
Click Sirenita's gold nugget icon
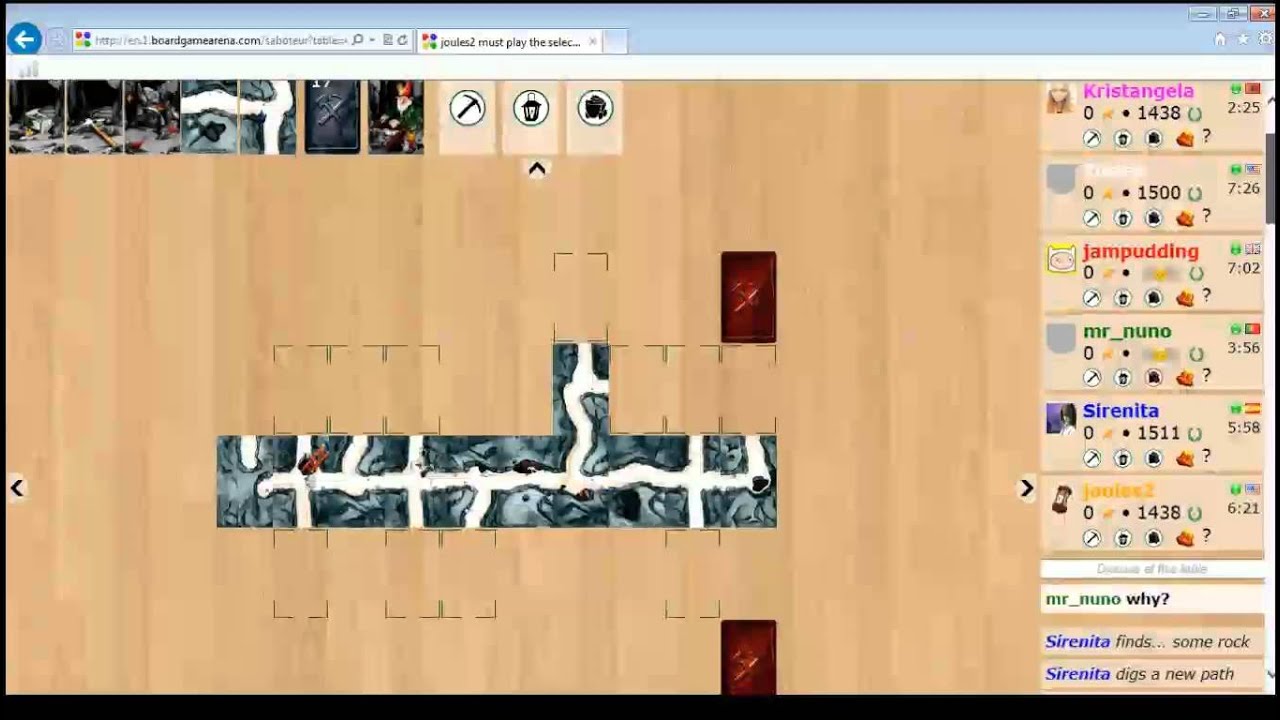coord(1185,458)
